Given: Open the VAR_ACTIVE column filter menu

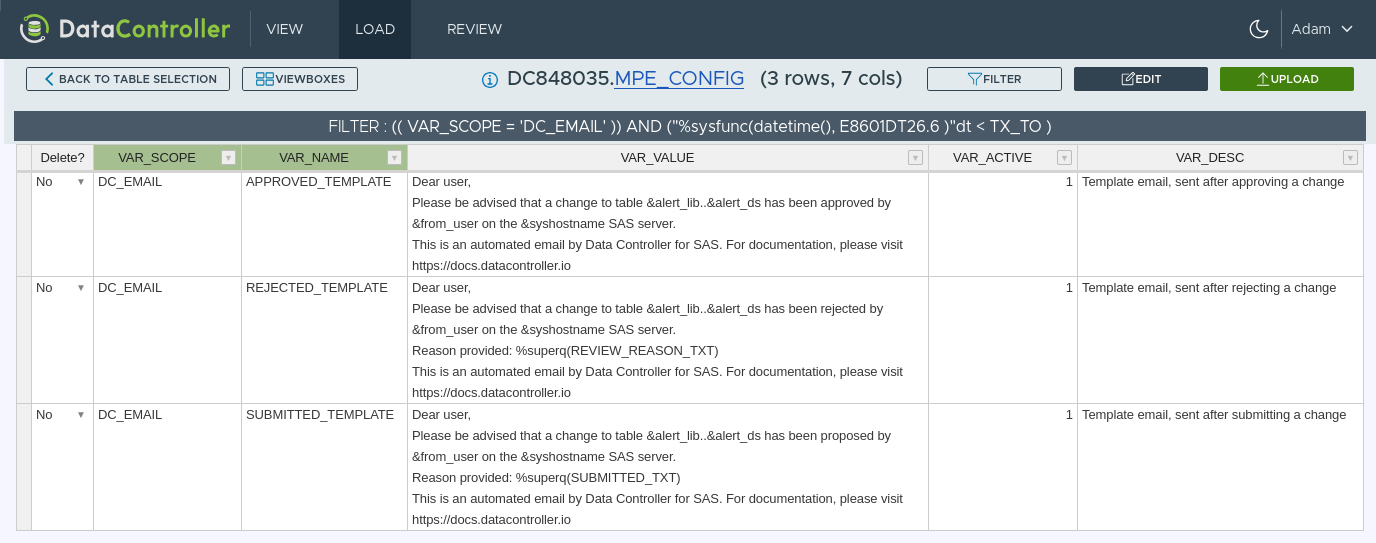Looking at the screenshot, I should [x=1064, y=158].
